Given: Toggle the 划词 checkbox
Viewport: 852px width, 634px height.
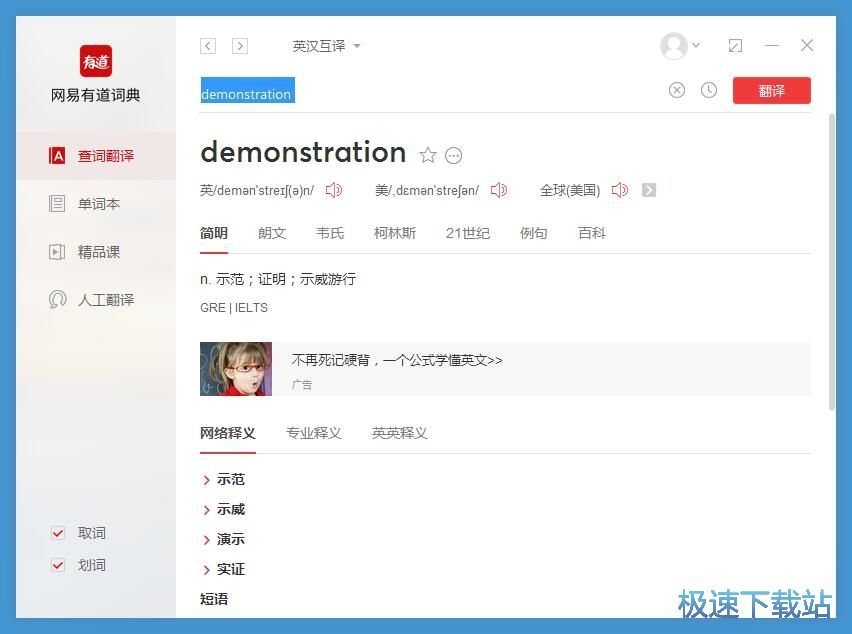Looking at the screenshot, I should pos(58,565).
